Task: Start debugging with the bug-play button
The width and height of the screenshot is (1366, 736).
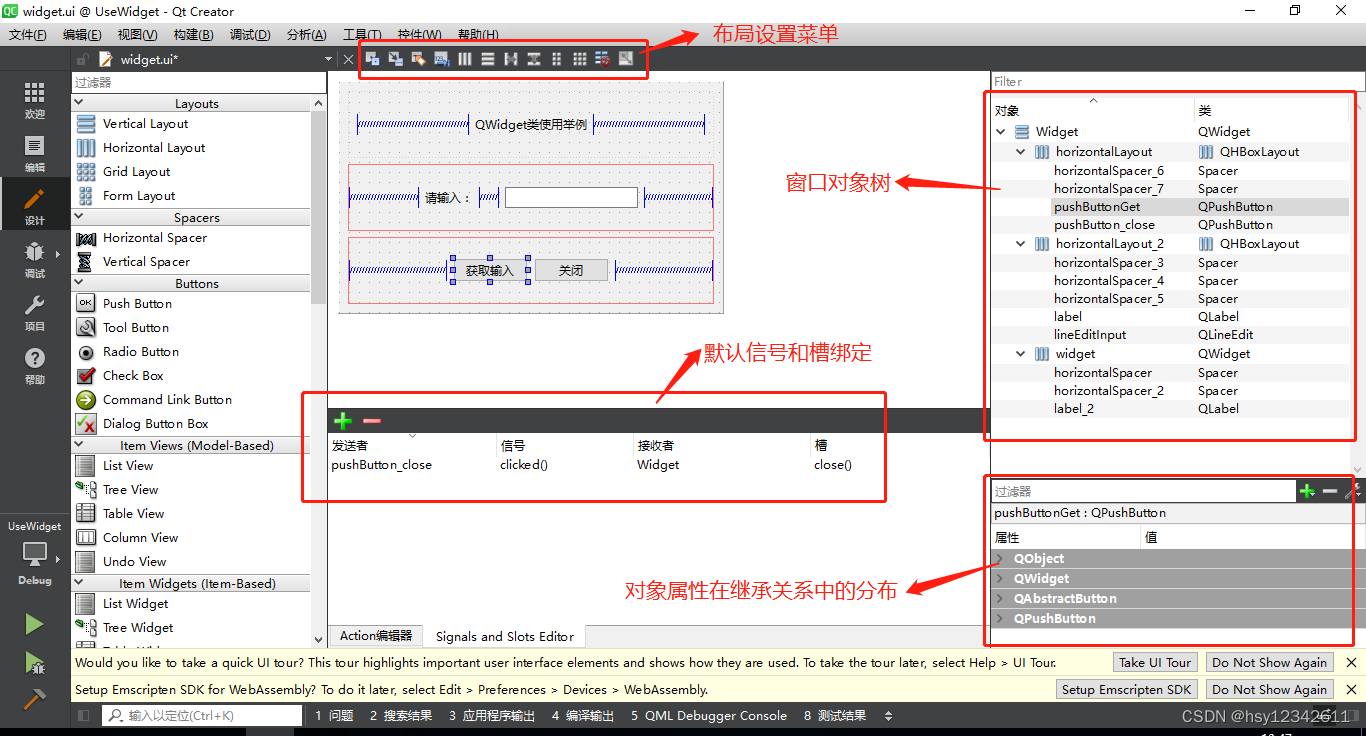Action: pos(34,662)
